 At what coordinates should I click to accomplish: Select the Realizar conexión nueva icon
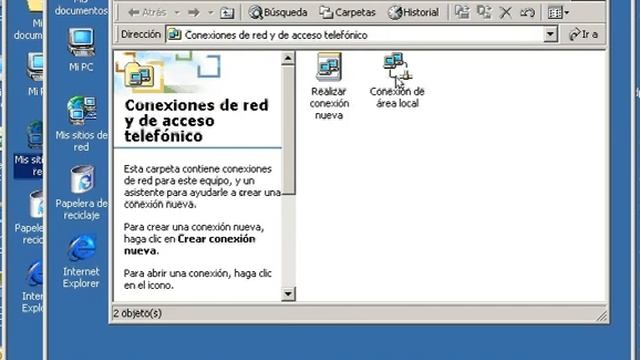329,87
